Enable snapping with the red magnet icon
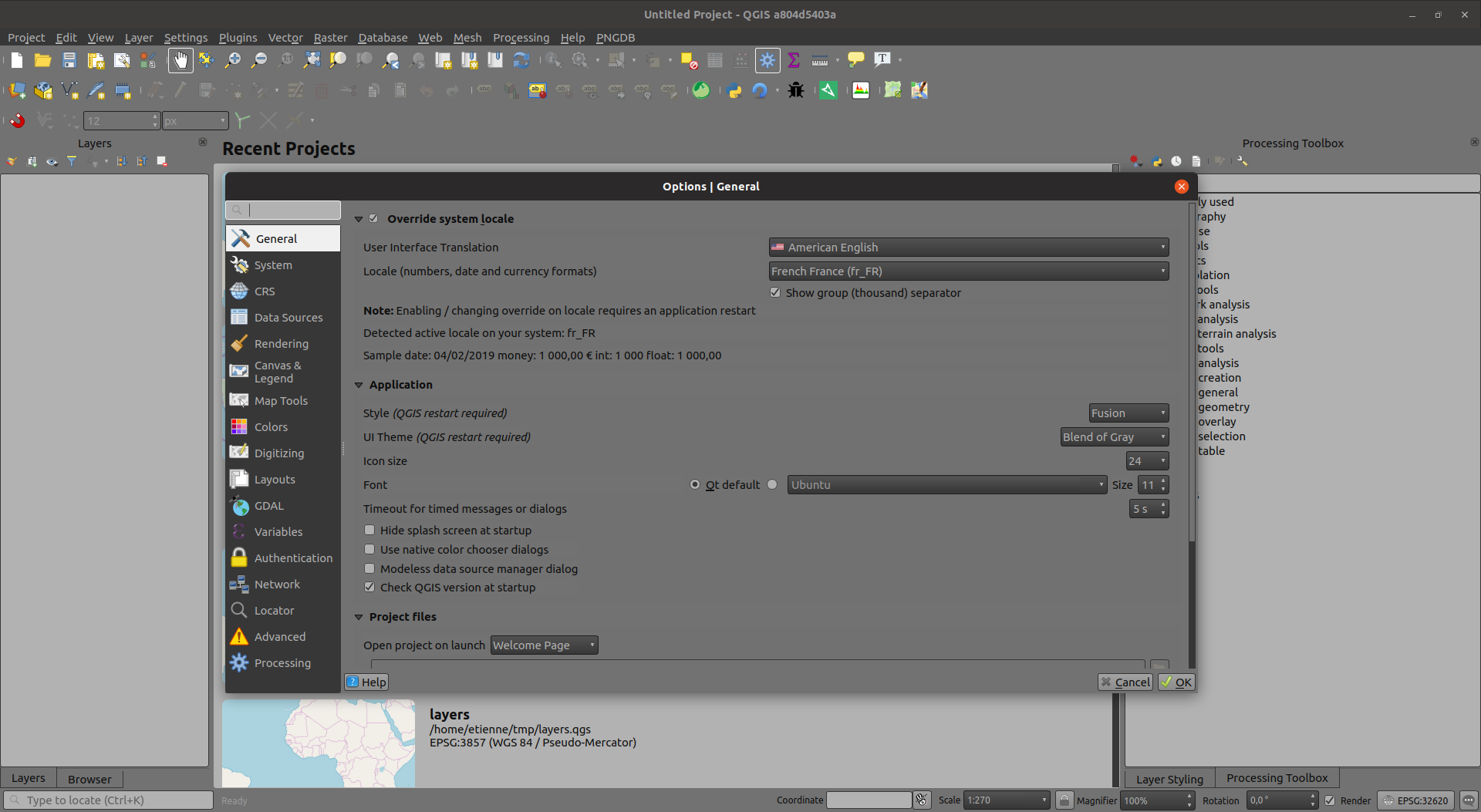 [17, 120]
